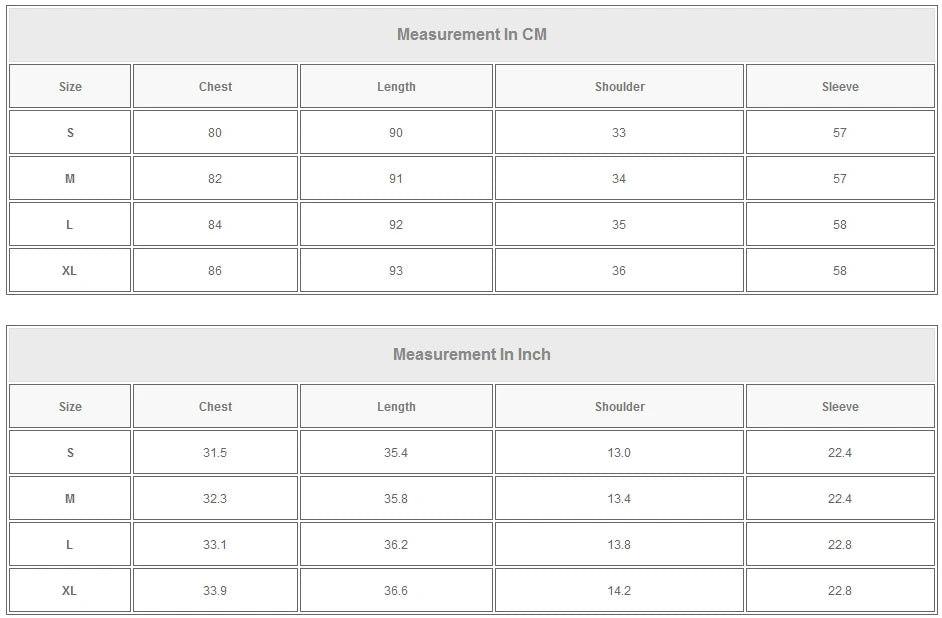Image resolution: width=942 pixels, height=618 pixels.
Task: Select shoulder value 14.2 for size XL
Action: (619, 591)
